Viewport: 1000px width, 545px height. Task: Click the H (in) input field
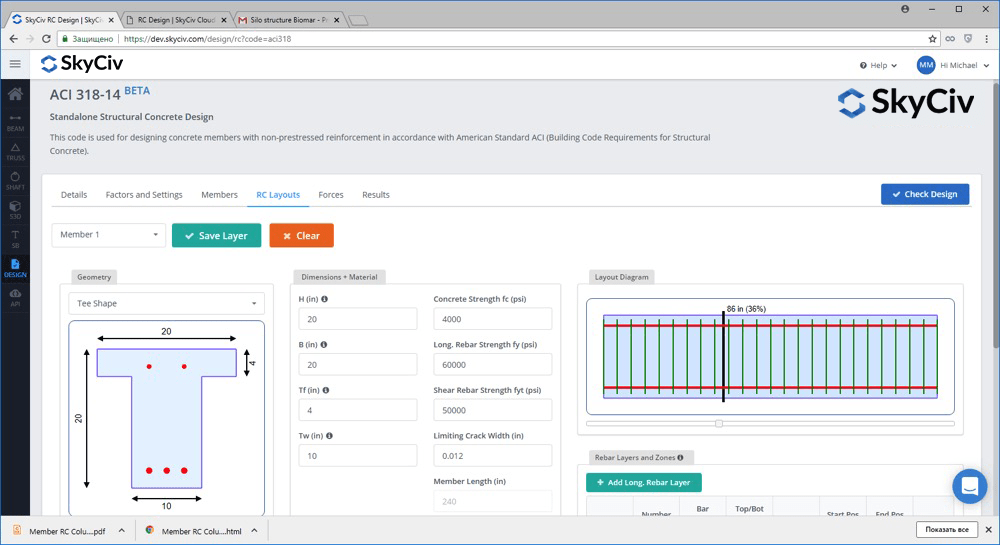[x=358, y=319]
